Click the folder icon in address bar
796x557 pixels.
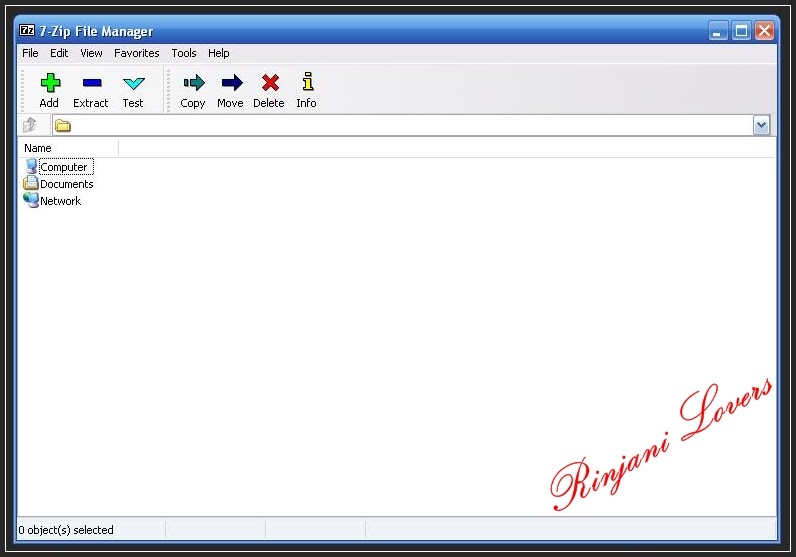(62, 125)
